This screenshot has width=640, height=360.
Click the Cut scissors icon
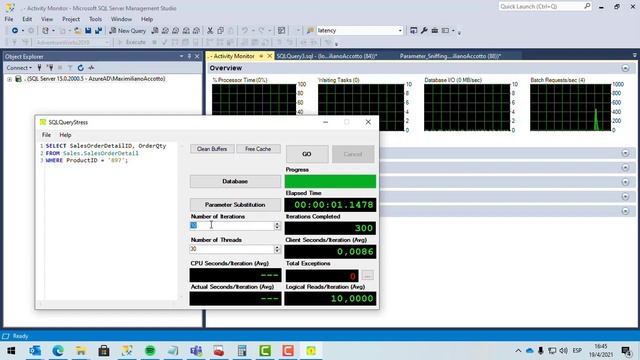click(210, 31)
